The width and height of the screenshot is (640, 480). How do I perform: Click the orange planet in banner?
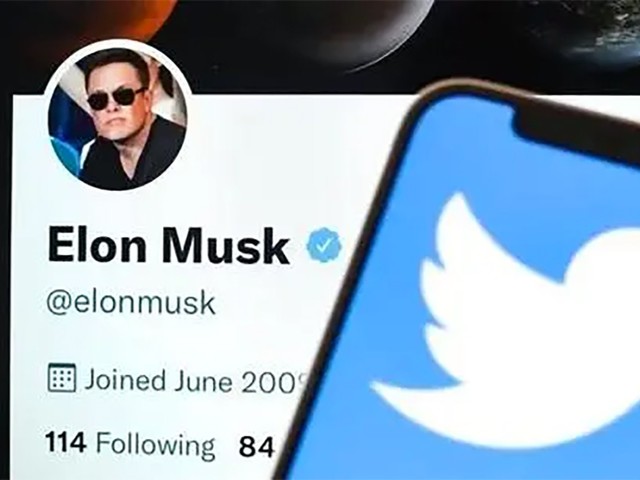point(149,16)
